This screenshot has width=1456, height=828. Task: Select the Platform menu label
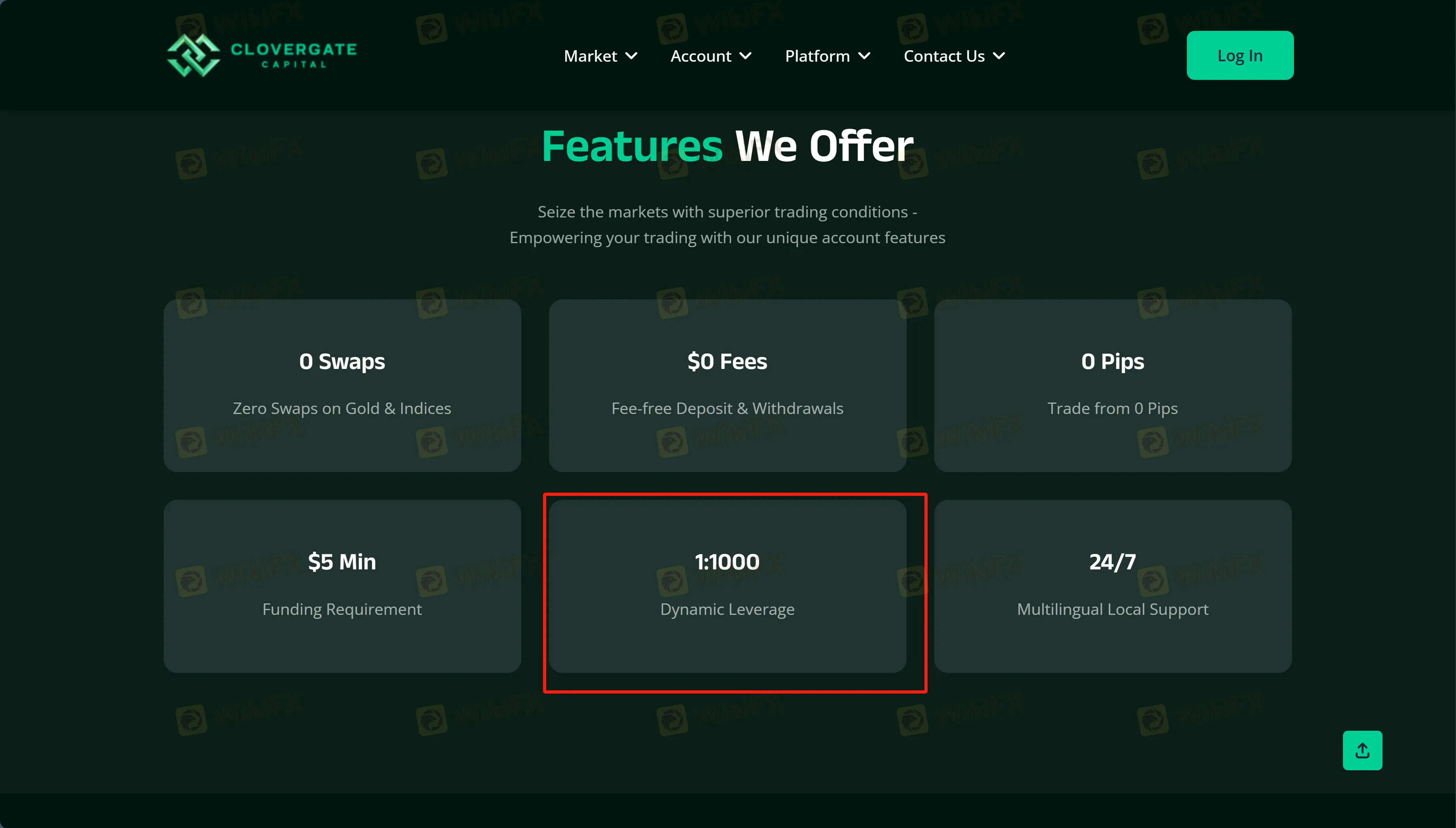pyautogui.click(x=817, y=56)
